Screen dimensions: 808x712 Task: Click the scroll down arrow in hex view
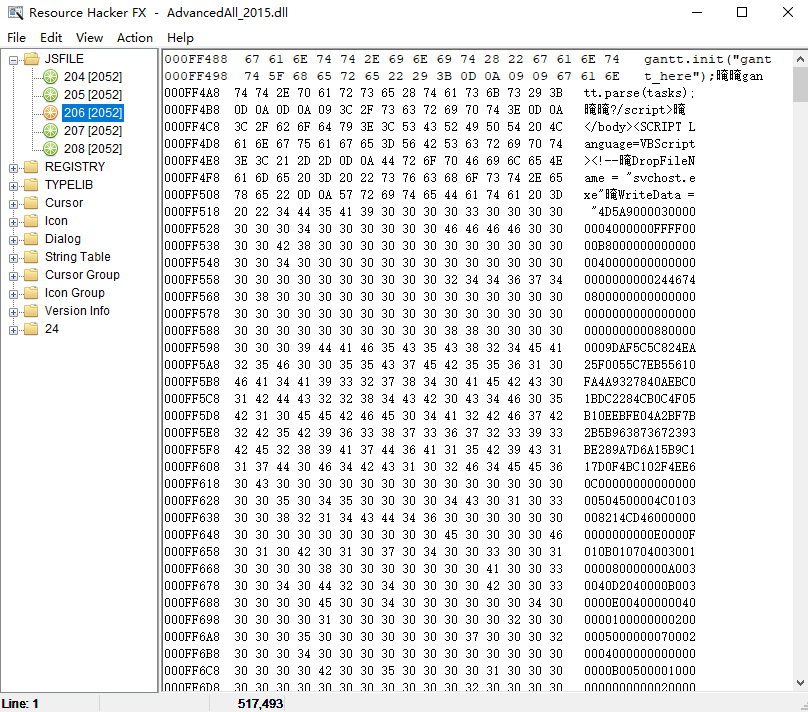(800, 683)
